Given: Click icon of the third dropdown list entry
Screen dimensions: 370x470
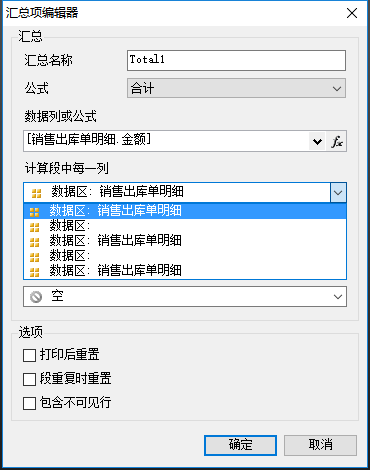Looking at the screenshot, I should point(34,242).
